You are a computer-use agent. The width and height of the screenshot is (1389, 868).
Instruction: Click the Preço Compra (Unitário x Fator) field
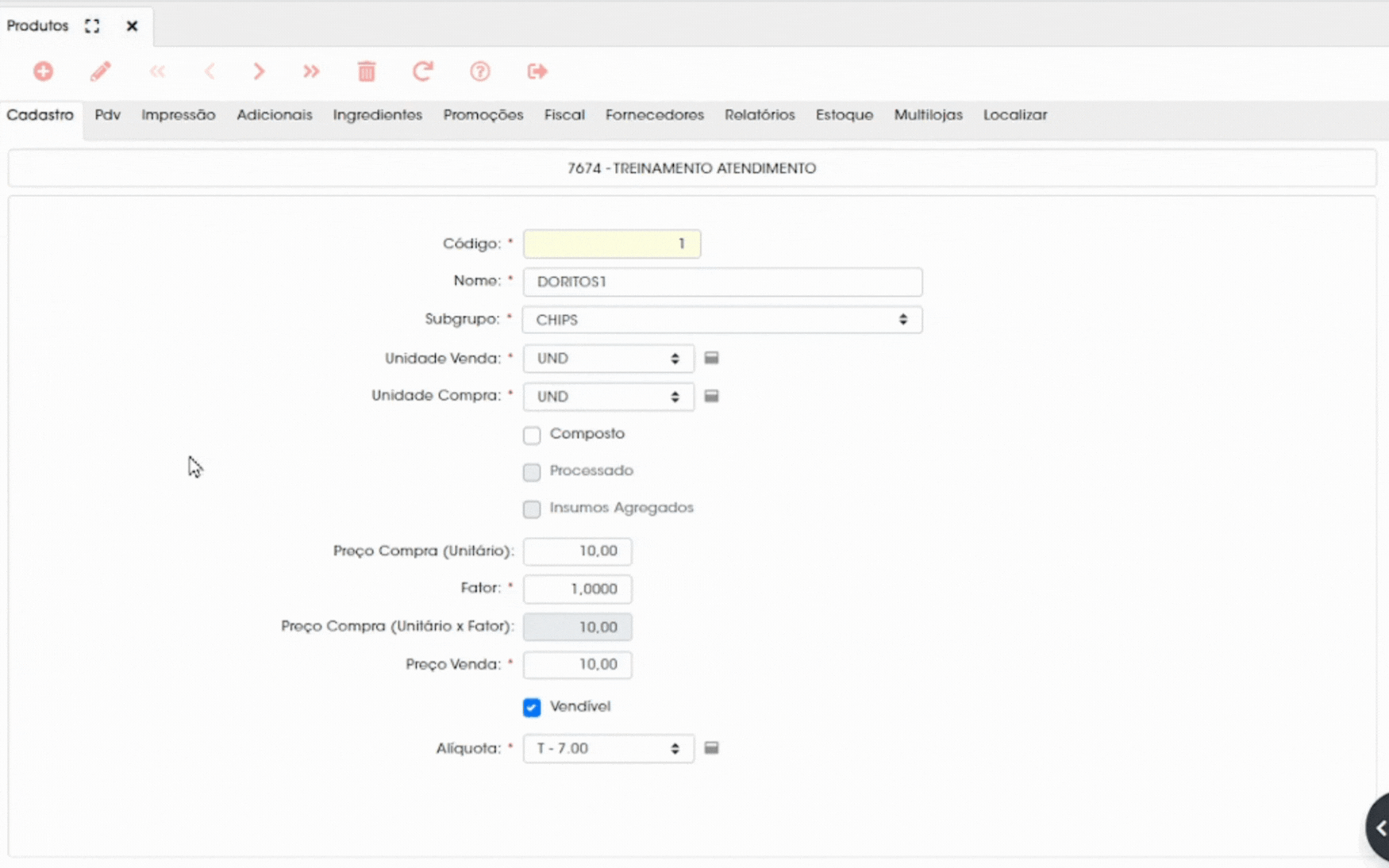click(577, 627)
